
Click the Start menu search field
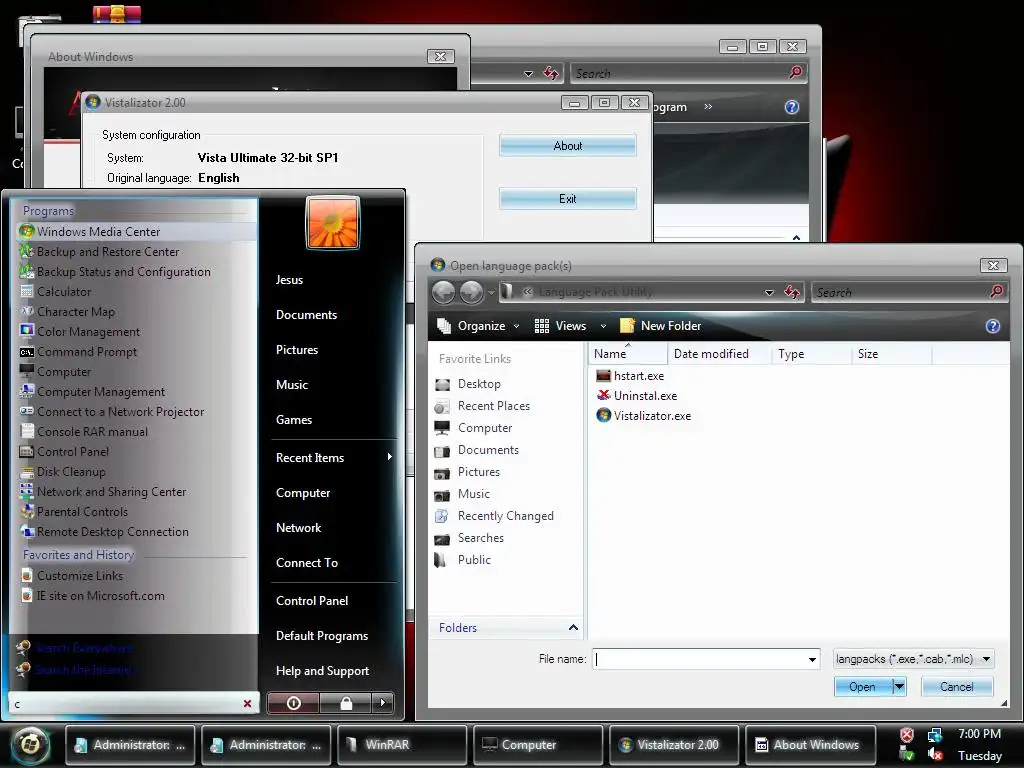[x=124, y=703]
